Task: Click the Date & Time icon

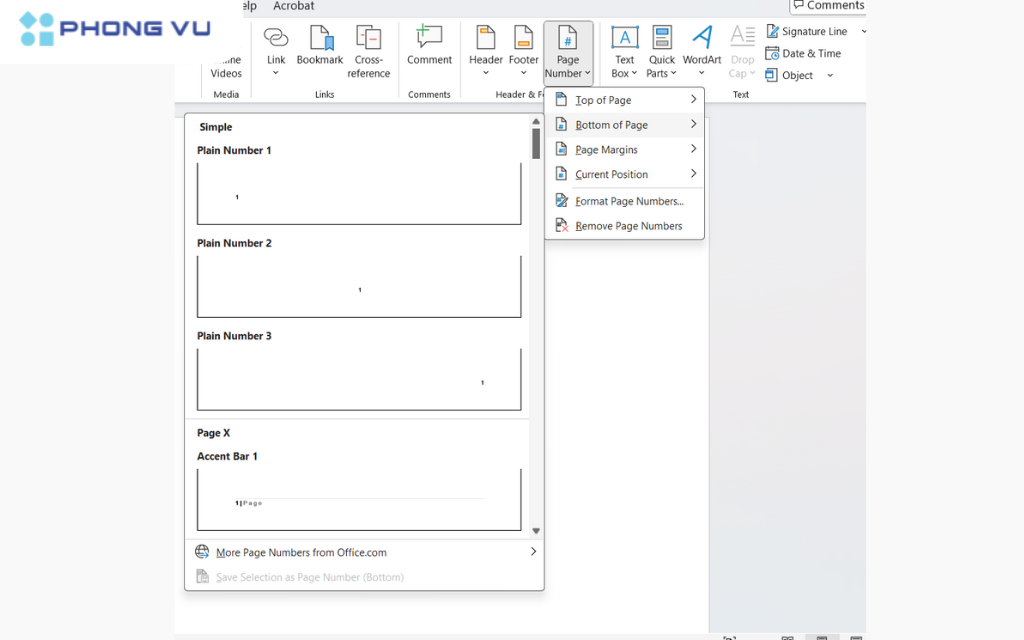Action: click(x=773, y=53)
